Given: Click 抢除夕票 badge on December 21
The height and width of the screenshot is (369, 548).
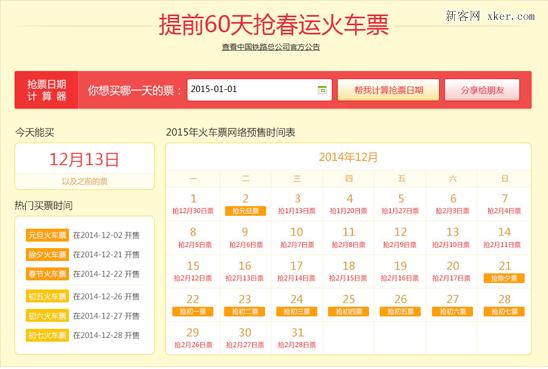Looking at the screenshot, I should point(504,278).
